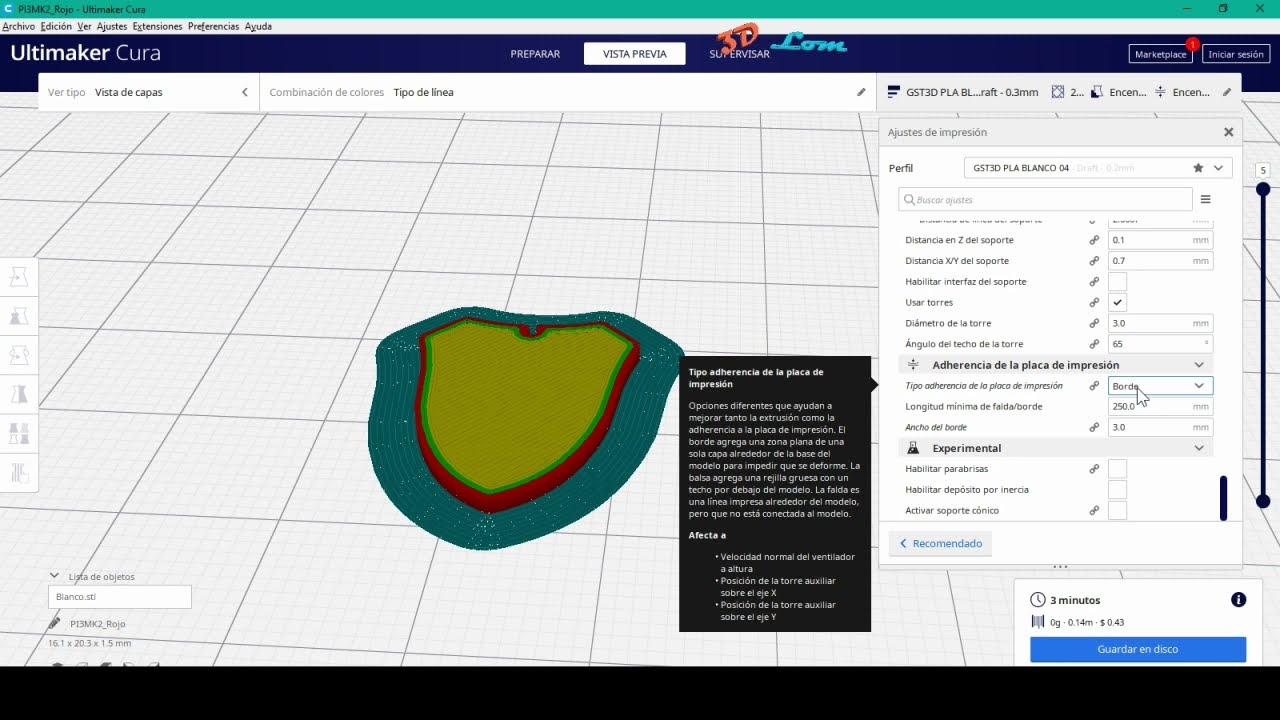This screenshot has height=720, width=1280.
Task: Open the Perfil dropdown GST3D PLA BLANCO 04
Action: 1098,168
